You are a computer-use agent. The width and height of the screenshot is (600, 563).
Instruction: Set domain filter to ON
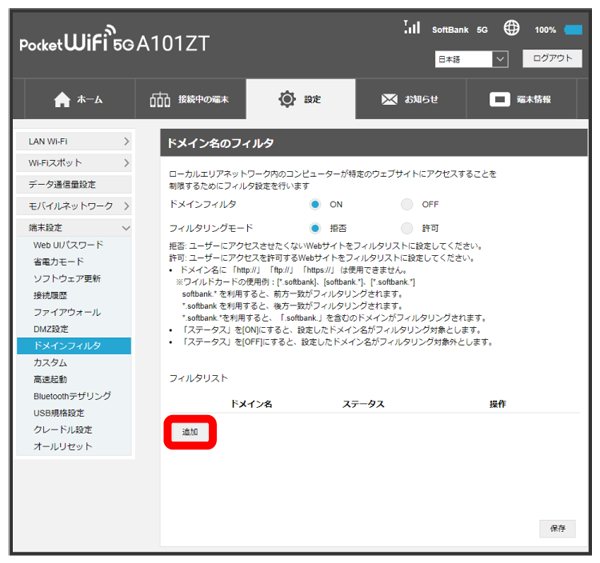pyautogui.click(x=315, y=204)
